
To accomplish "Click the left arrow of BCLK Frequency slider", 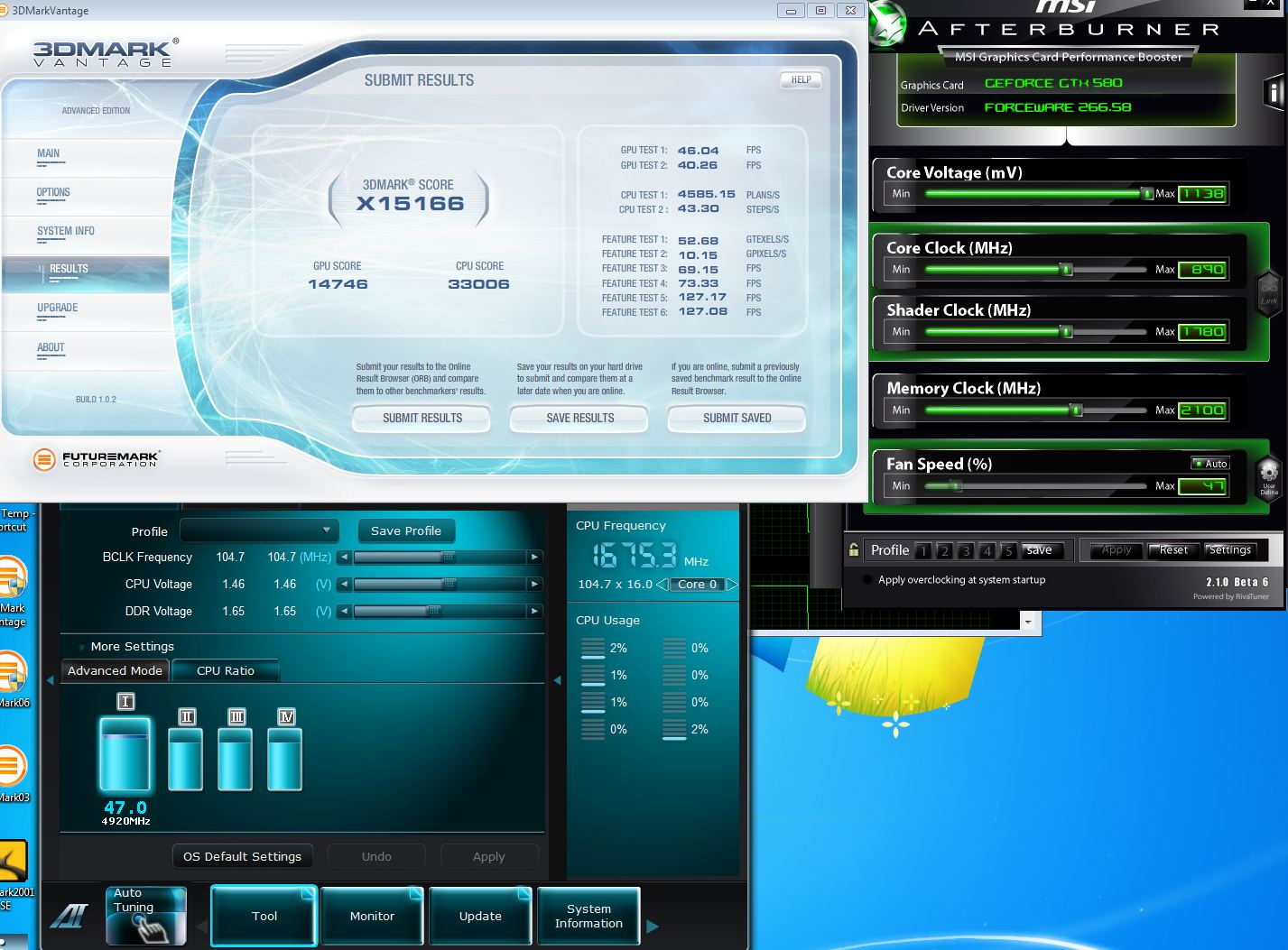I will click(x=344, y=558).
